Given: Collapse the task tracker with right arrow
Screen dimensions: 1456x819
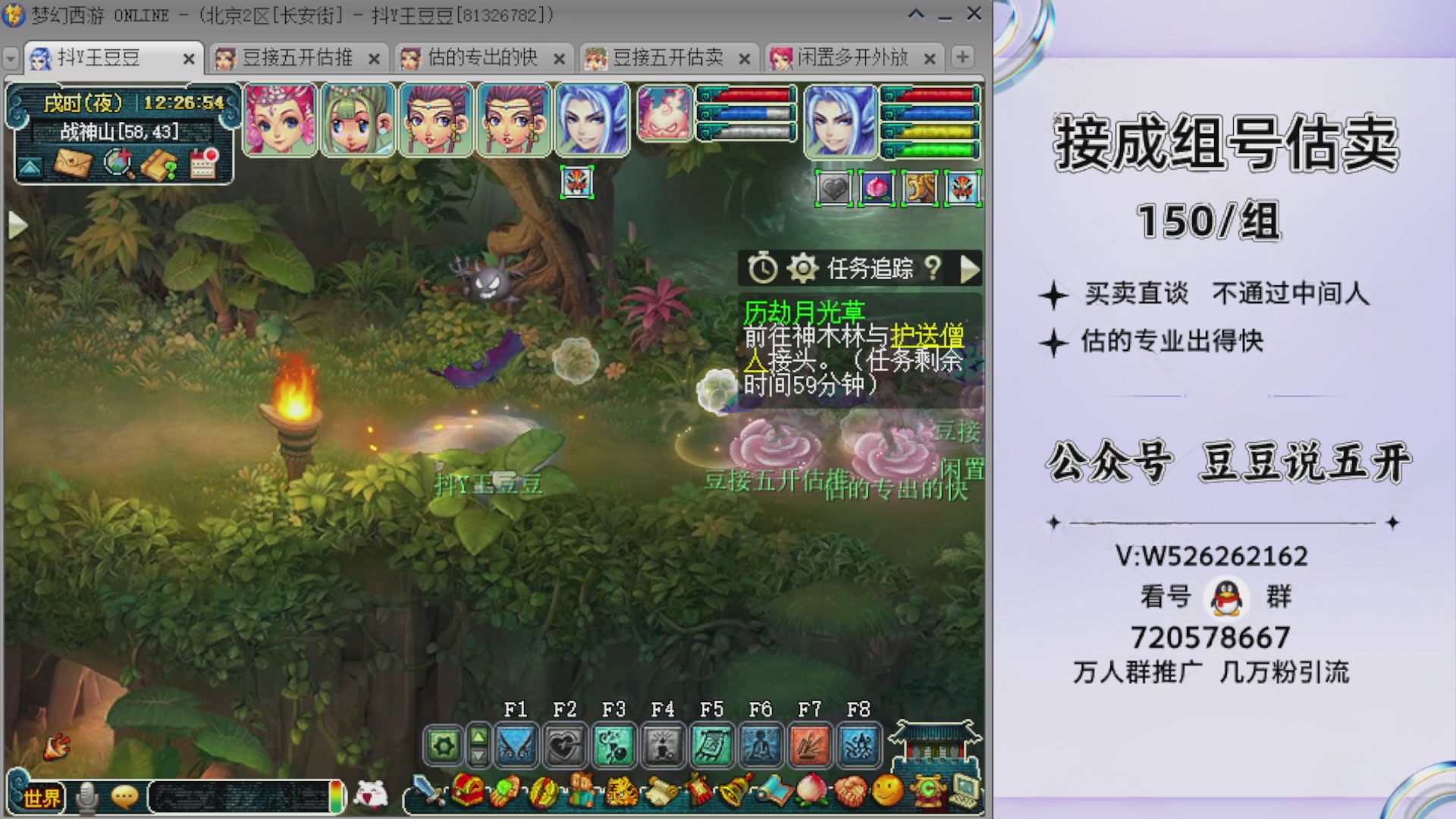Looking at the screenshot, I should pos(970,269).
